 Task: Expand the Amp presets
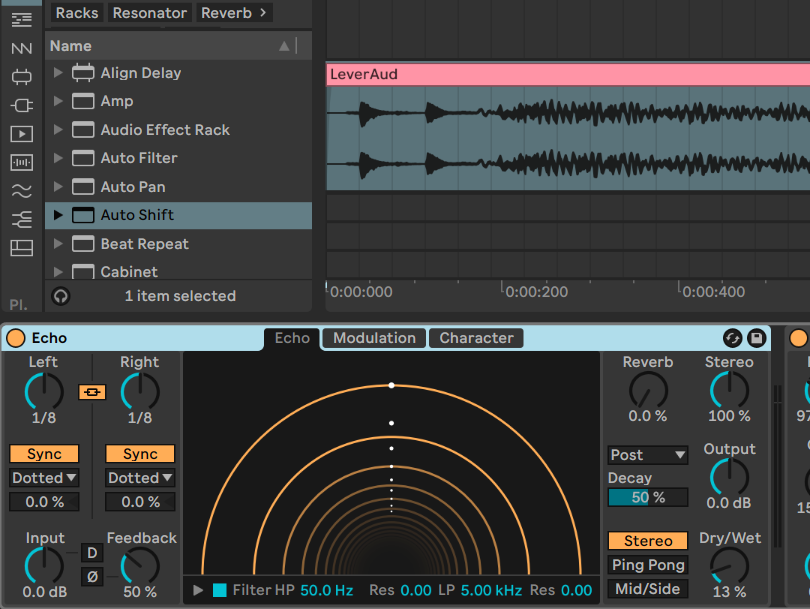click(x=58, y=101)
